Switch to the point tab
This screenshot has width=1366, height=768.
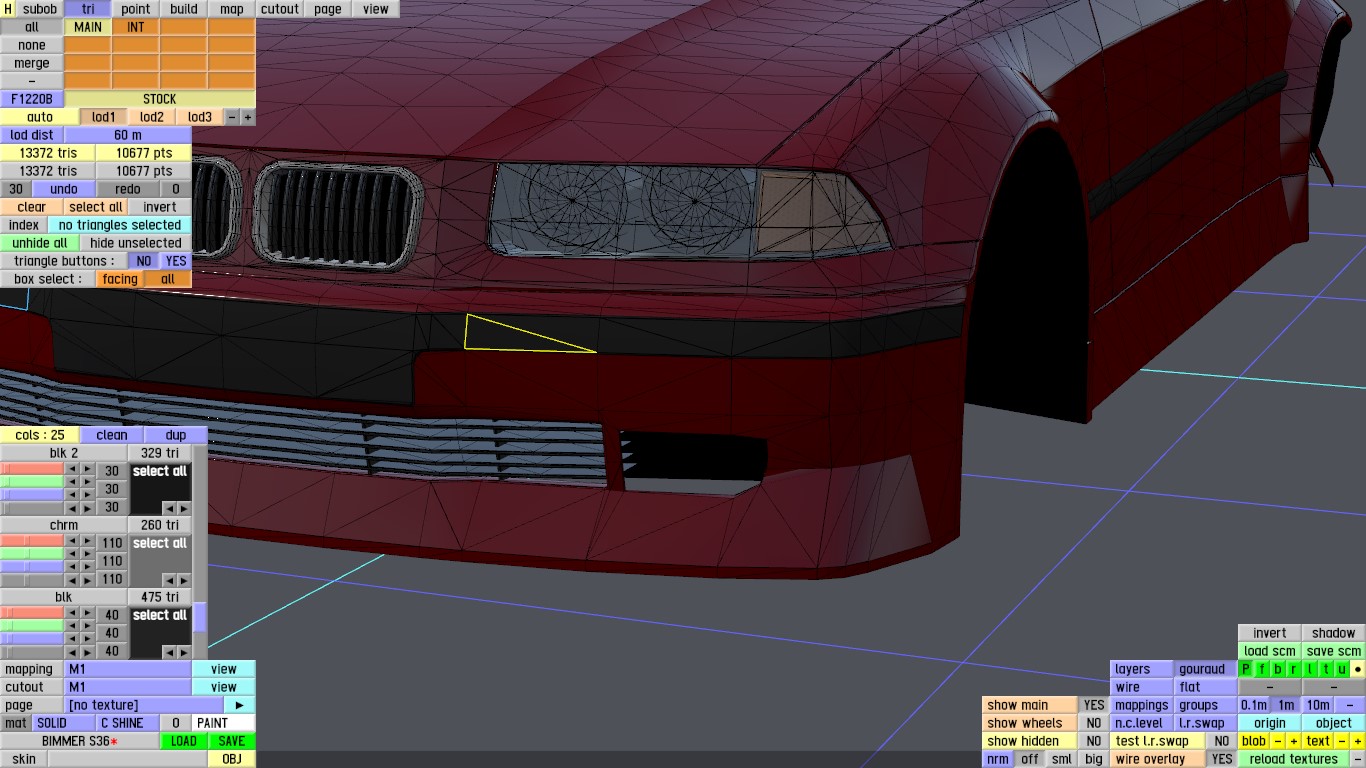[x=136, y=9]
